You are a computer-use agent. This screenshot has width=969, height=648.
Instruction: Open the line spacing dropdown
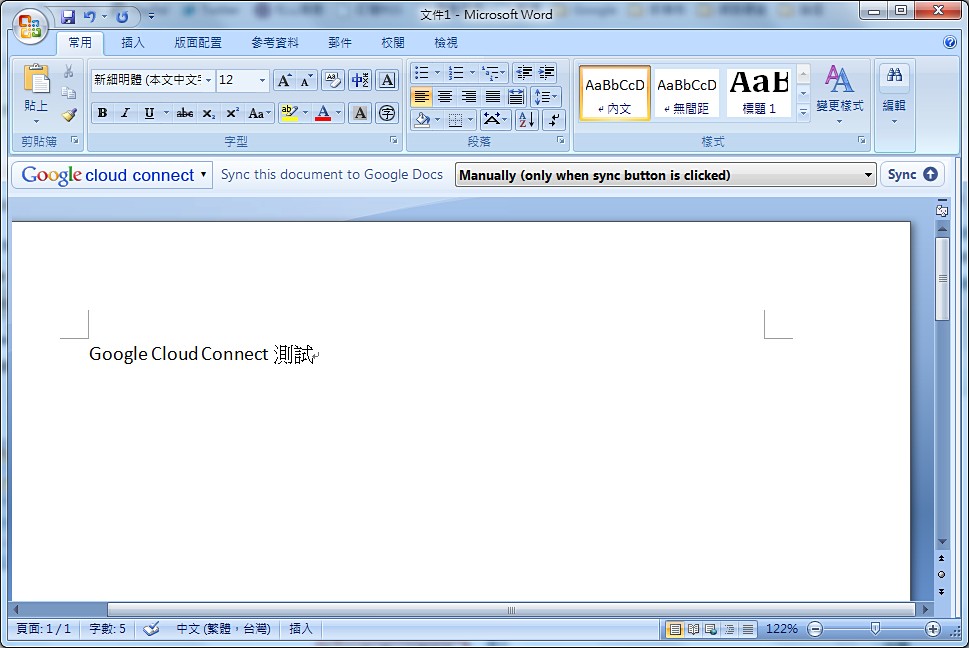pos(546,96)
